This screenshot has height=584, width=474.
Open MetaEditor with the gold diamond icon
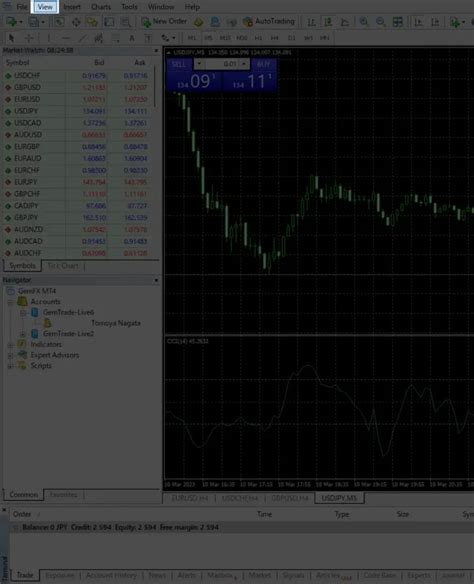[x=198, y=22]
